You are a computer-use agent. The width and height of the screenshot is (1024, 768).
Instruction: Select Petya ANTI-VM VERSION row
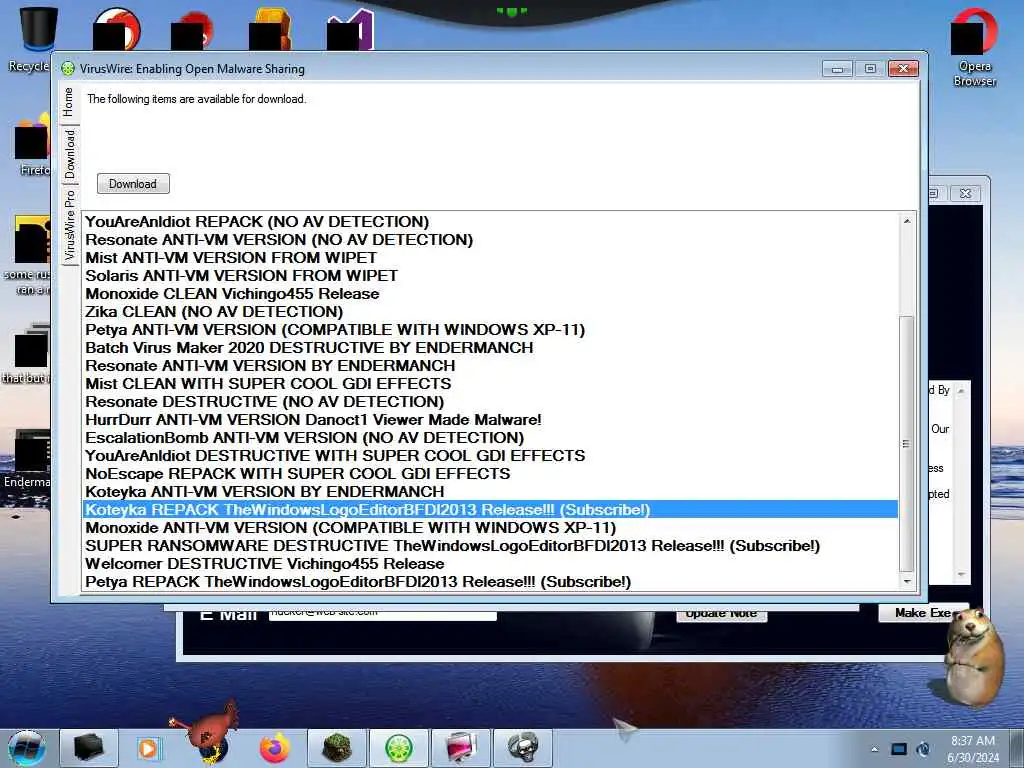point(490,330)
